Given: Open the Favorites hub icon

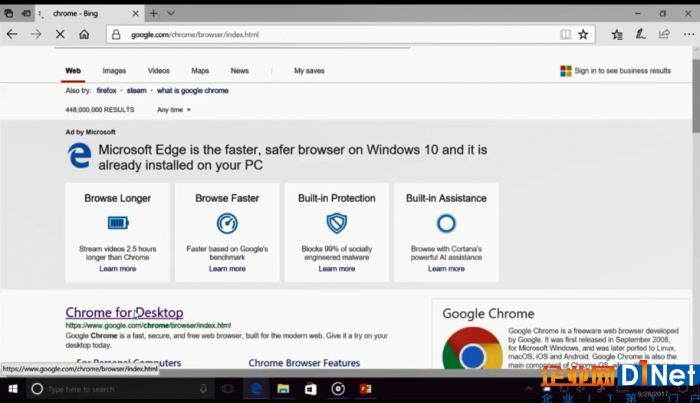Looking at the screenshot, I should pos(617,34).
